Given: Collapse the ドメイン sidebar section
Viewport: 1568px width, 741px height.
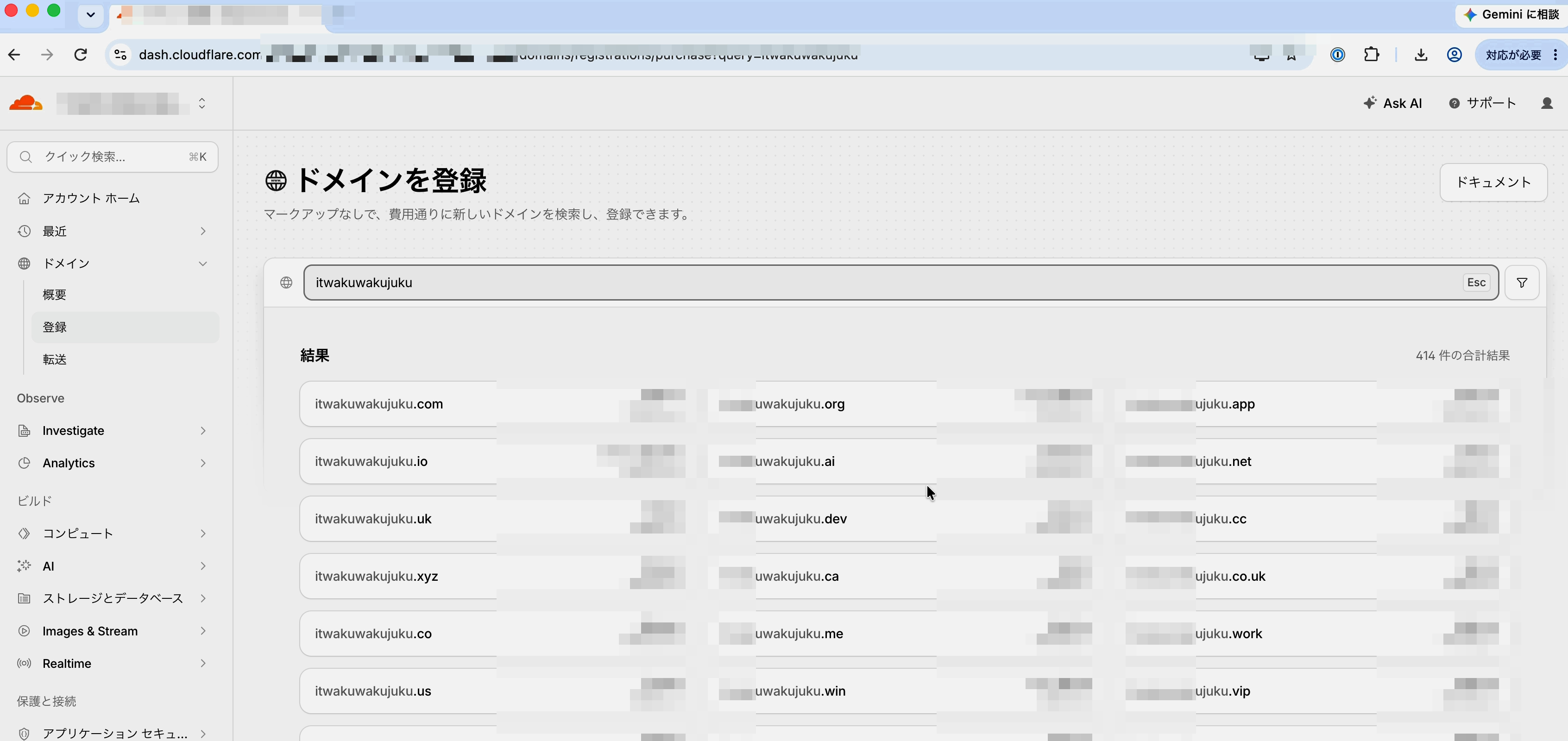Looking at the screenshot, I should [113, 264].
